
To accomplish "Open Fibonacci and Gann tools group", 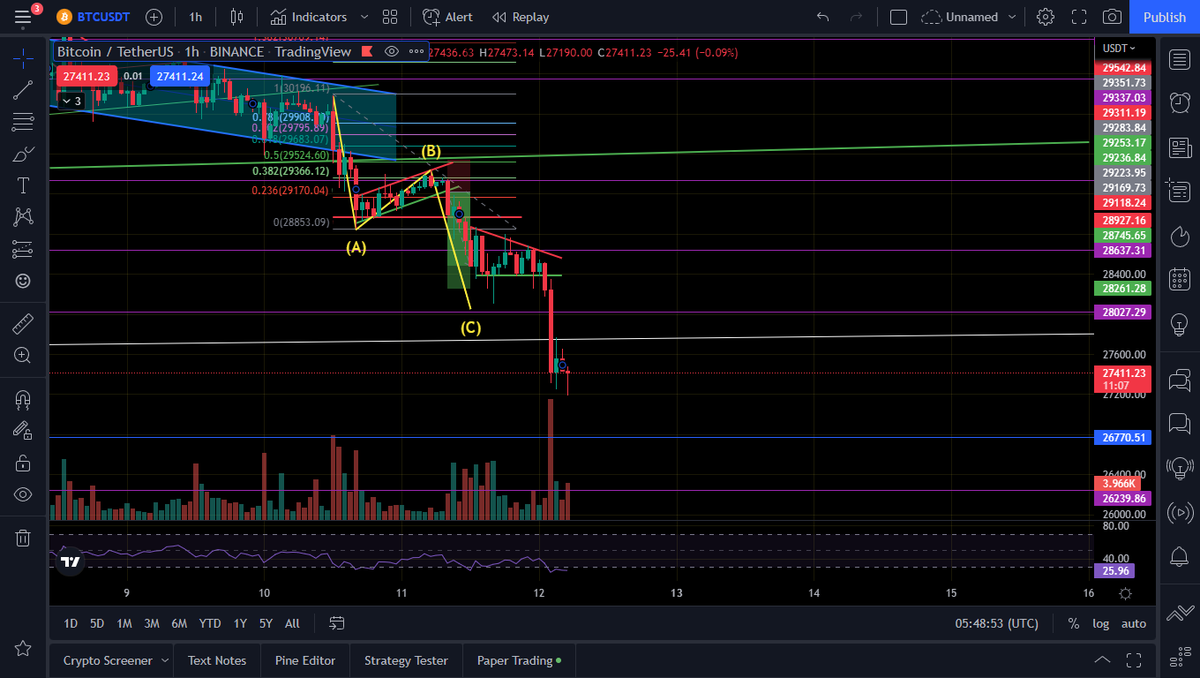I will pyautogui.click(x=22, y=122).
